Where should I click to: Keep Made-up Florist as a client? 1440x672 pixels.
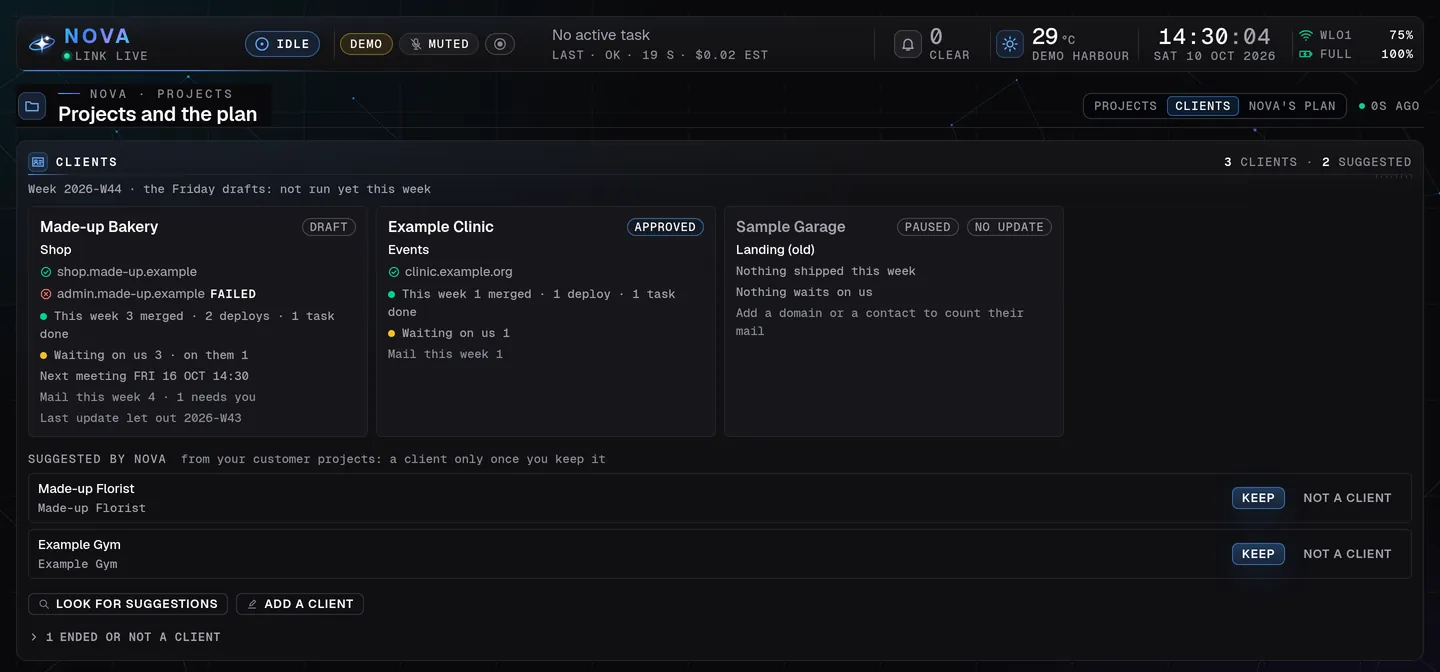(x=1258, y=498)
